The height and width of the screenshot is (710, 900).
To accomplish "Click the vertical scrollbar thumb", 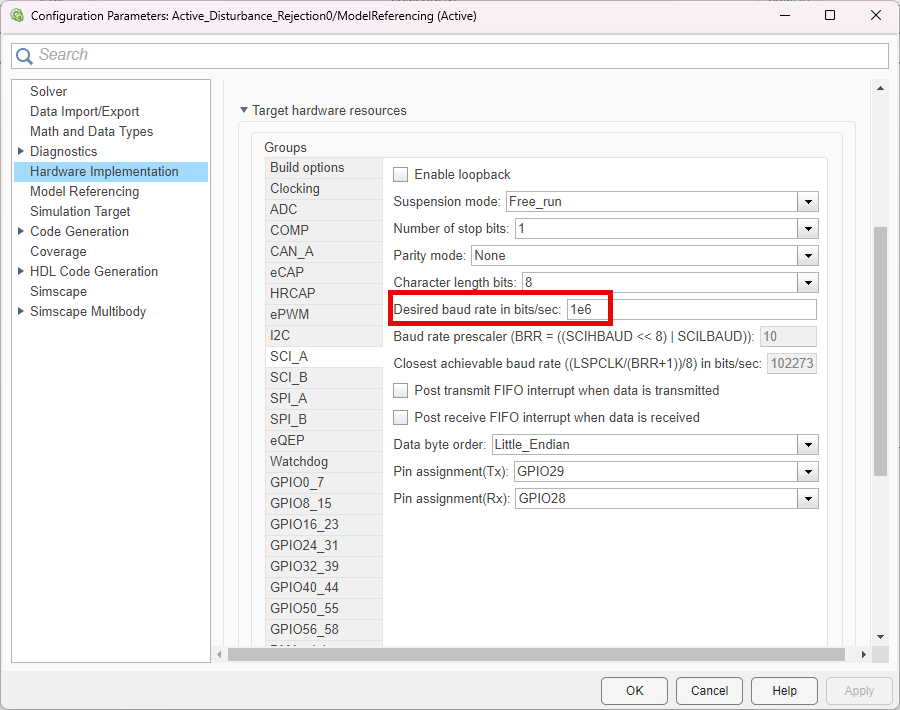I will (x=880, y=351).
